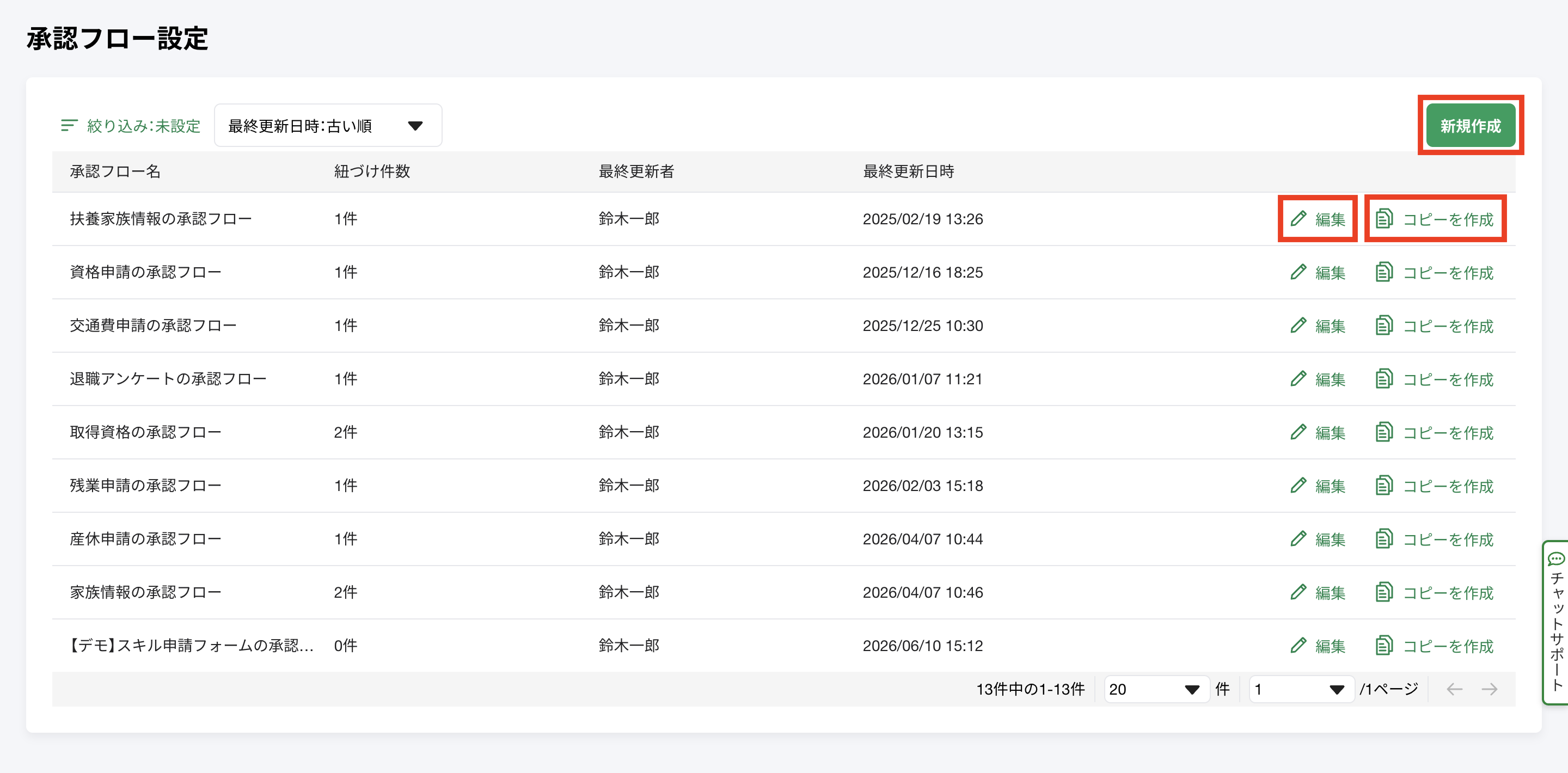Click コピーを作成 text for 資格申請の承認フロー
Screen dimensions: 1568x773
pyautogui.click(x=1448, y=273)
